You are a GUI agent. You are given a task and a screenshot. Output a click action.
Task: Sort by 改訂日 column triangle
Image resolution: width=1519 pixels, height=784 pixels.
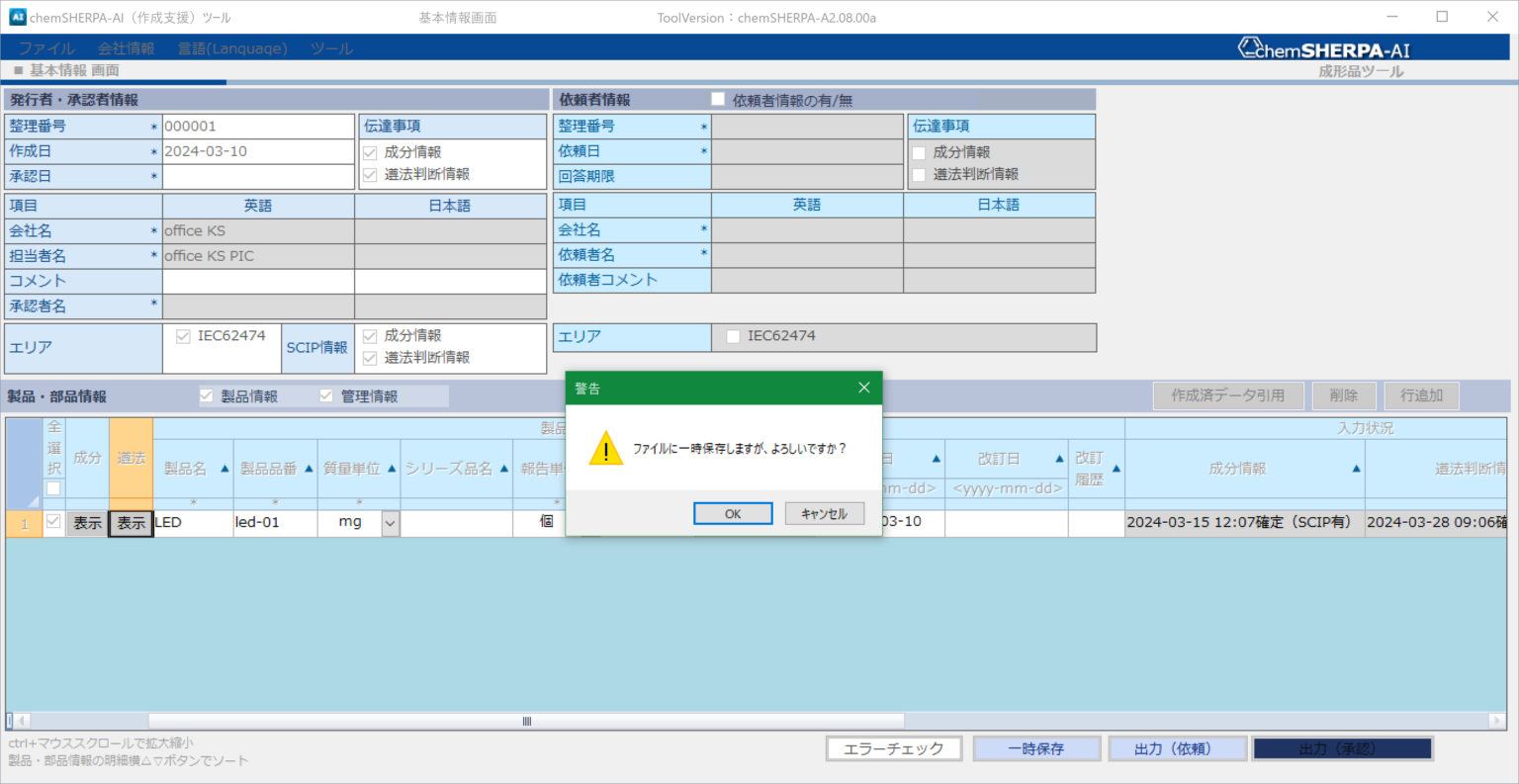click(x=1059, y=459)
